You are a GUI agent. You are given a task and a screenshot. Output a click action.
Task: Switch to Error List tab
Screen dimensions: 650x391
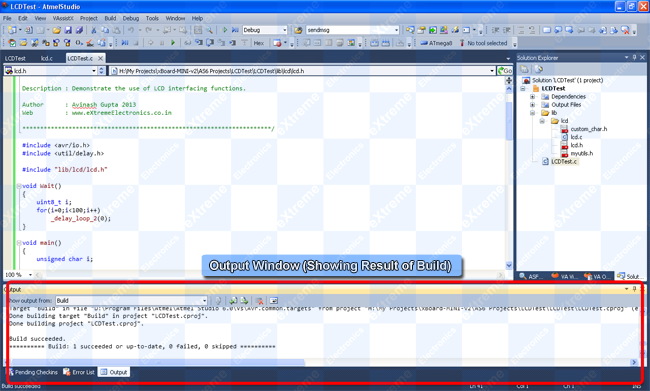pos(79,372)
